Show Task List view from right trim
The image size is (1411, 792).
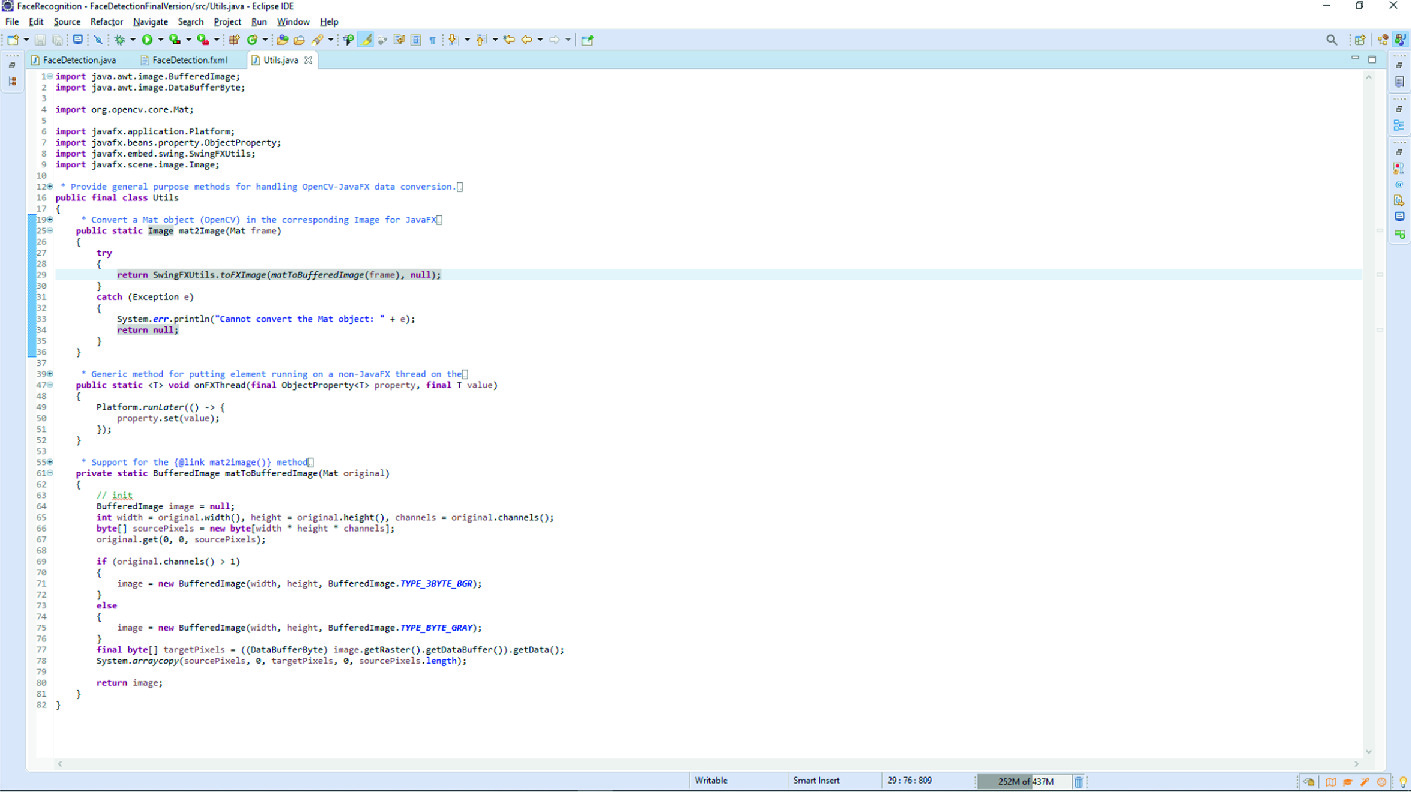(1399, 82)
